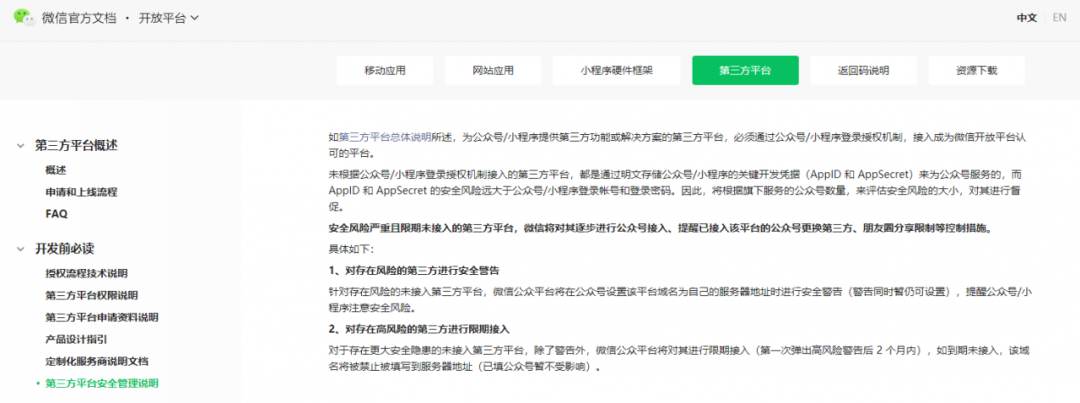This screenshot has height=403, width=1080.
Task: Open 产品设计指引 in sidebar
Action: pos(76,339)
